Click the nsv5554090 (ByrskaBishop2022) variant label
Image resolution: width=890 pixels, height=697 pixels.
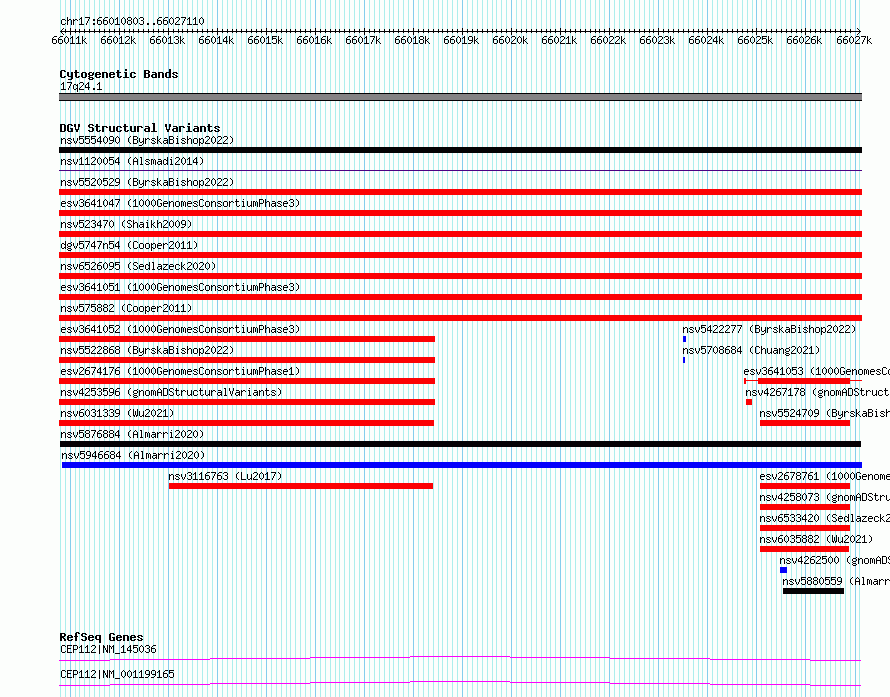(147, 140)
